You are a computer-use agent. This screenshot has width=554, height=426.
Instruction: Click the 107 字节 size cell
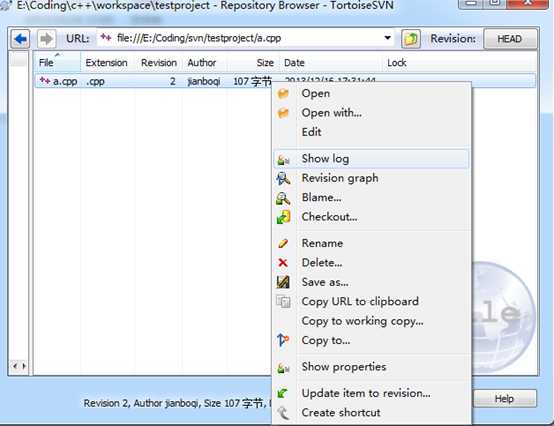[252, 82]
